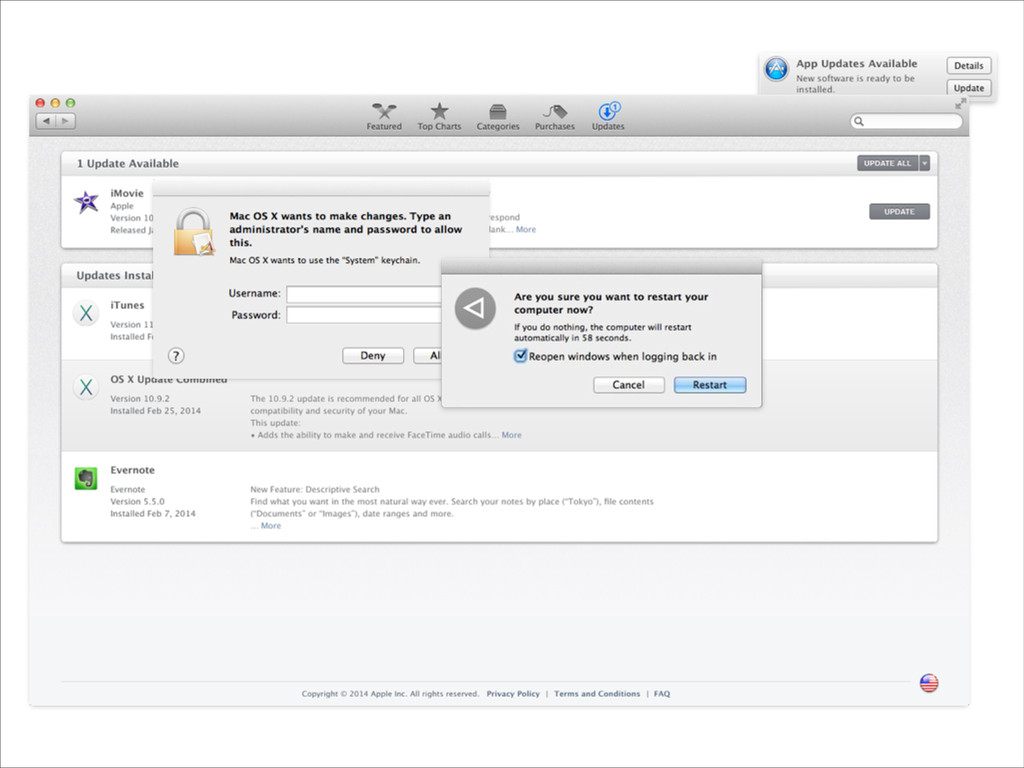Open the UPDATE ALL dropdown arrow
The image size is (1024, 768).
click(925, 163)
